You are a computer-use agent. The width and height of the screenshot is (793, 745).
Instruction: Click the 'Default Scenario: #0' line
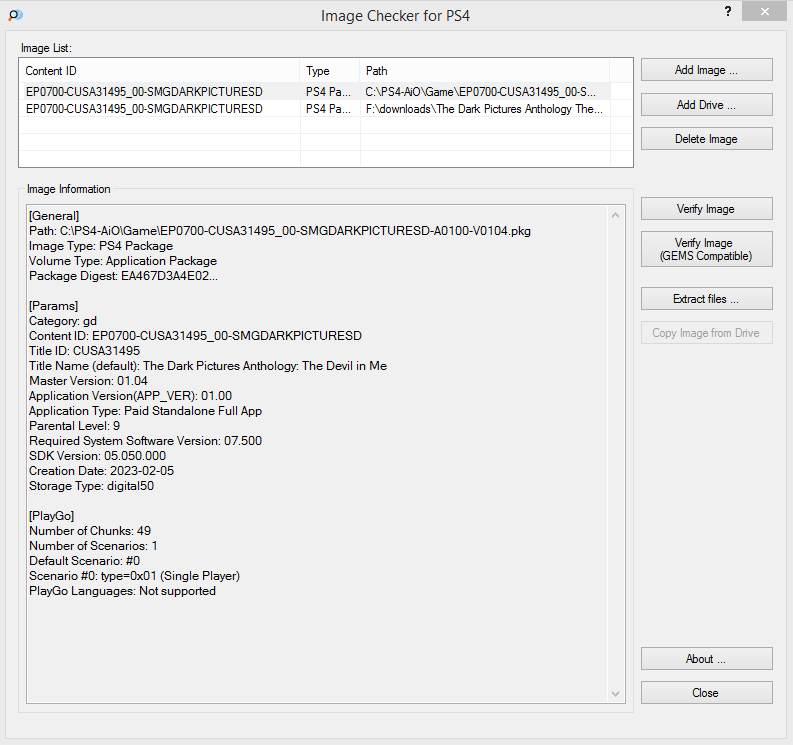click(84, 561)
